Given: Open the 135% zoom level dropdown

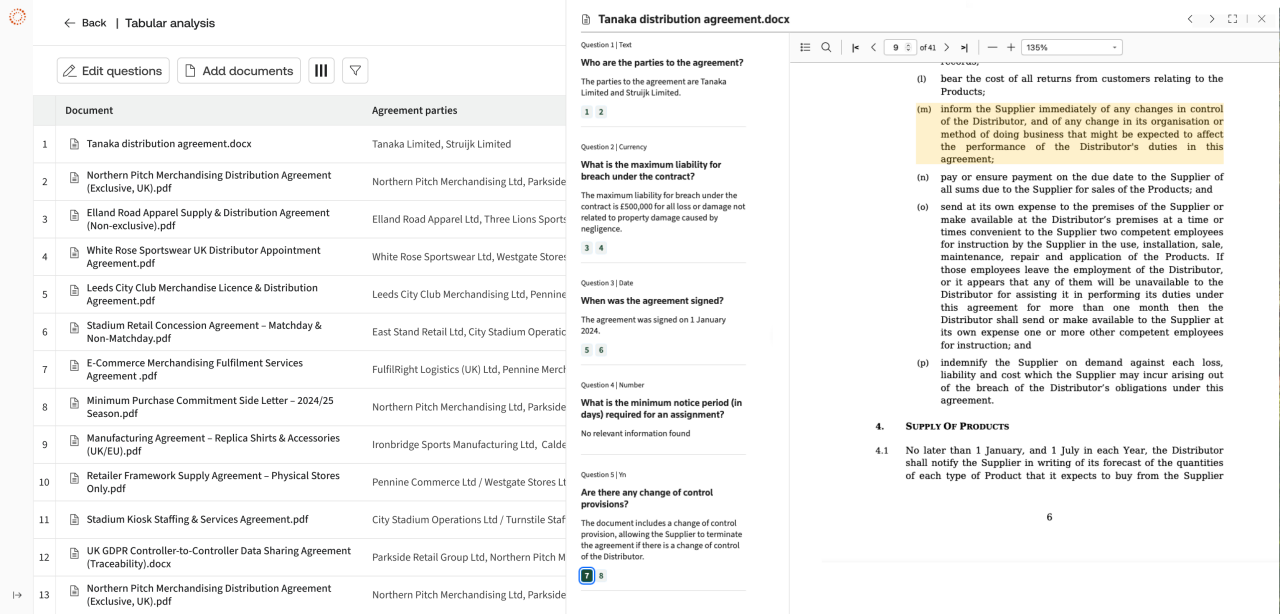Looking at the screenshot, I should 1072,47.
